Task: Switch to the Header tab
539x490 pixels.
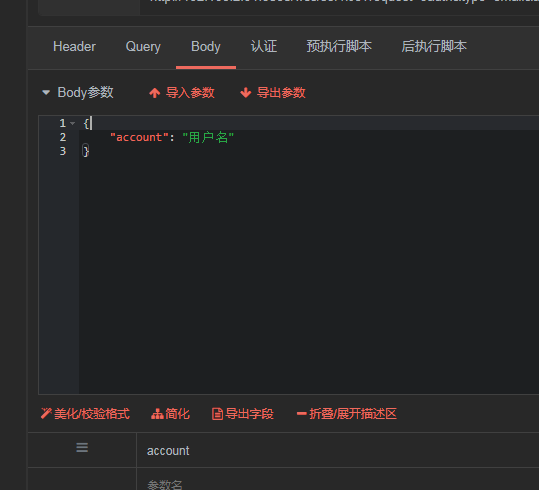Action: (x=74, y=46)
